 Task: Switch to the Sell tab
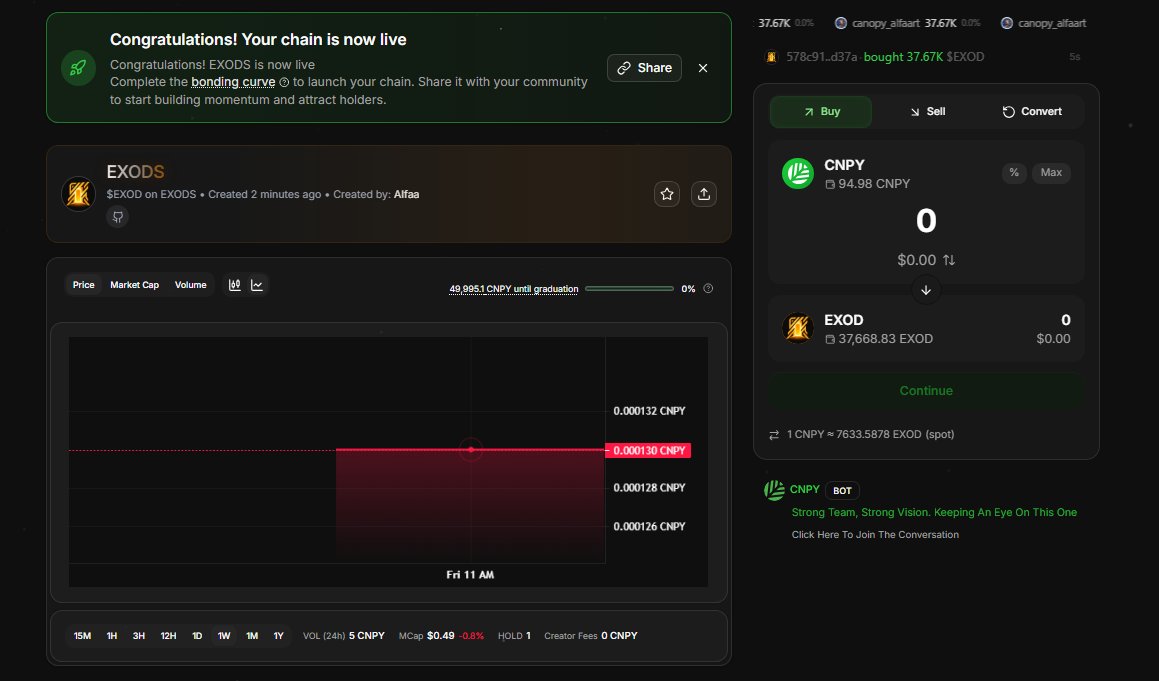point(927,111)
